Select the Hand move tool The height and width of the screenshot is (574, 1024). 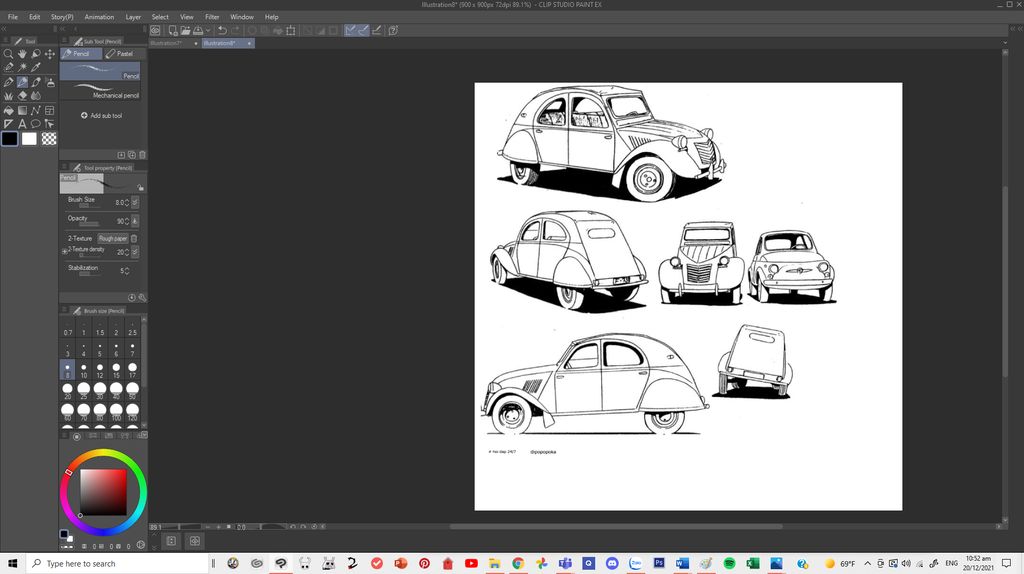click(22, 54)
